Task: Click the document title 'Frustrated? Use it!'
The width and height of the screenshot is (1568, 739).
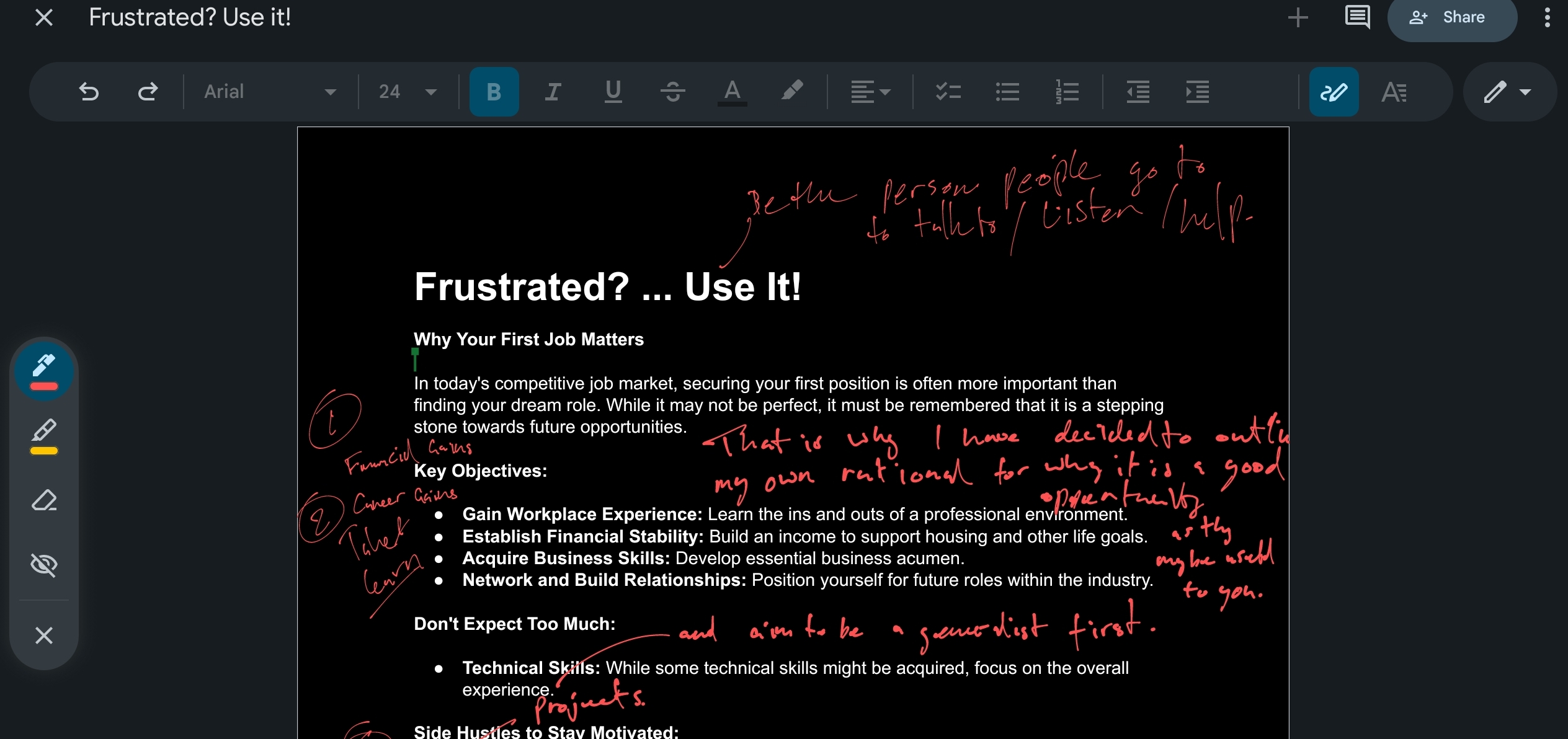Action: (x=190, y=17)
